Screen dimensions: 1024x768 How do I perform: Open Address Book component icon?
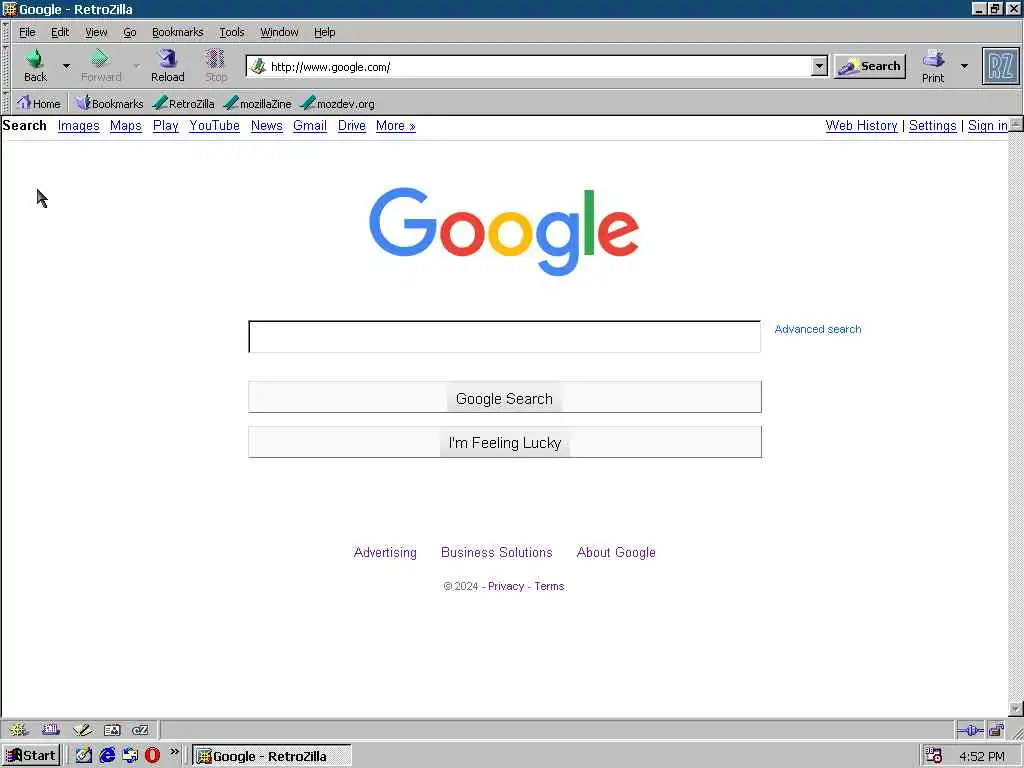click(x=112, y=729)
